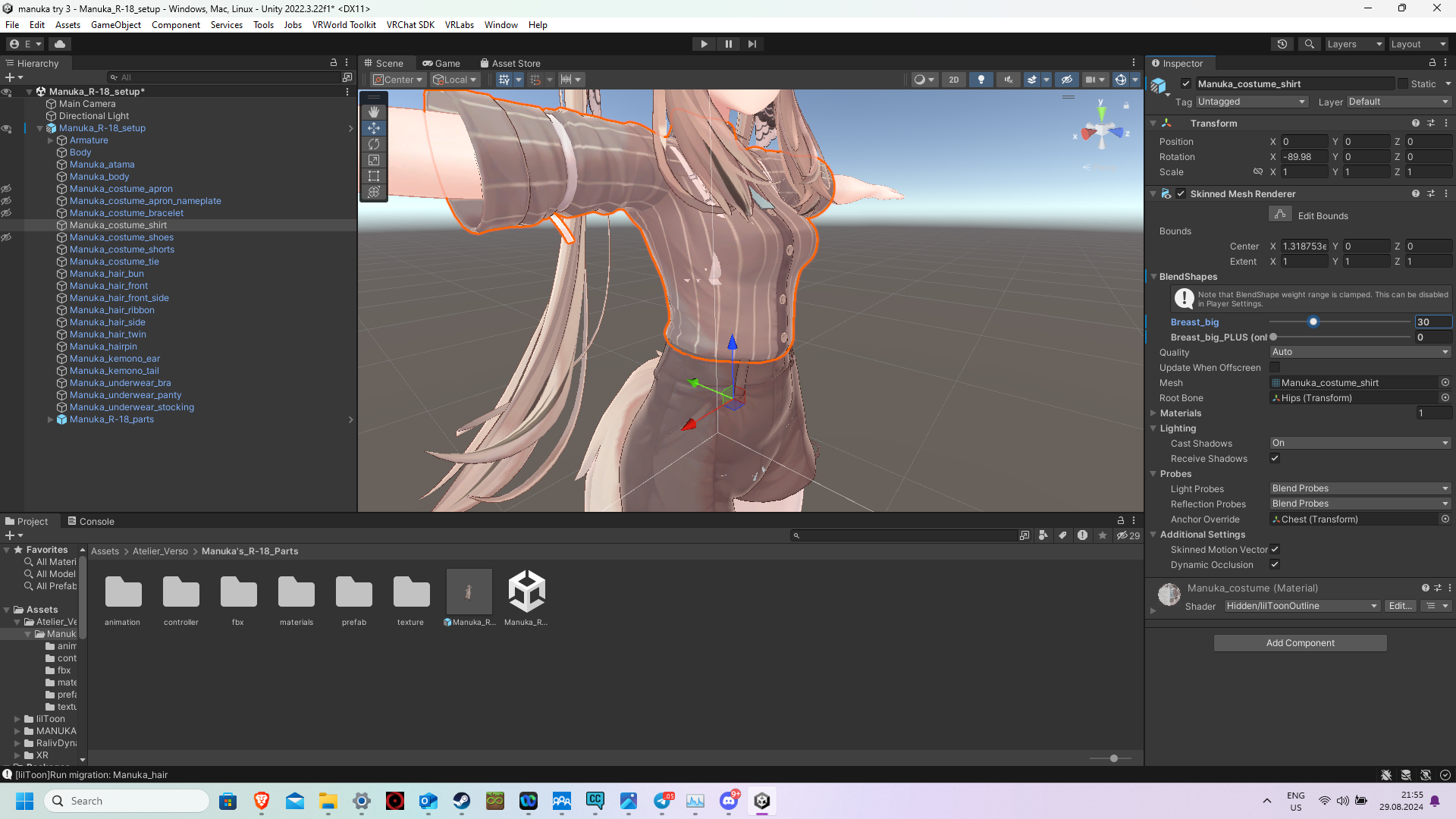Switch to the Game tab
Viewport: 1456px width, 819px height.
(441, 63)
